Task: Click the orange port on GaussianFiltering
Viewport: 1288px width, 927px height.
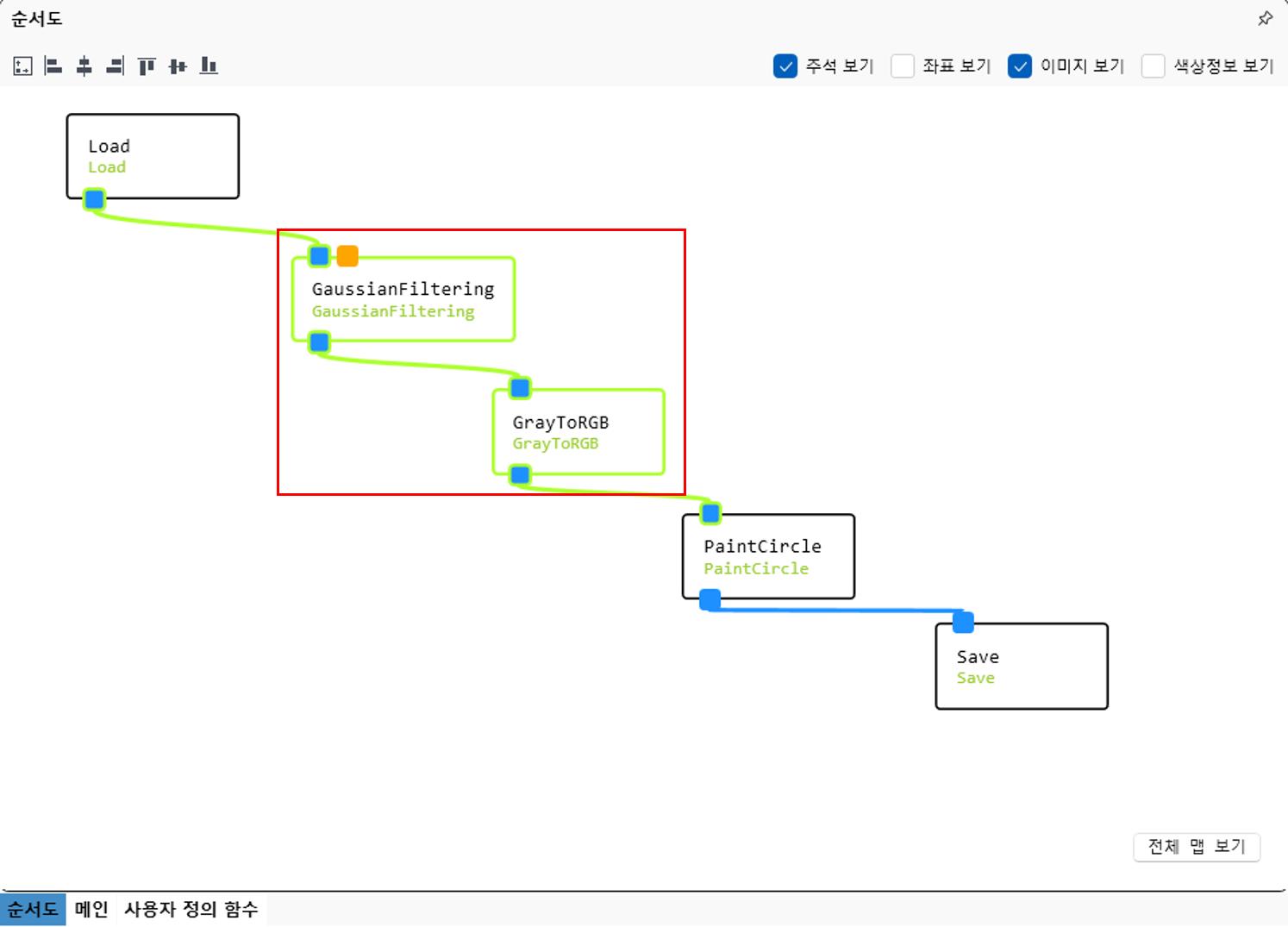Action: click(347, 256)
